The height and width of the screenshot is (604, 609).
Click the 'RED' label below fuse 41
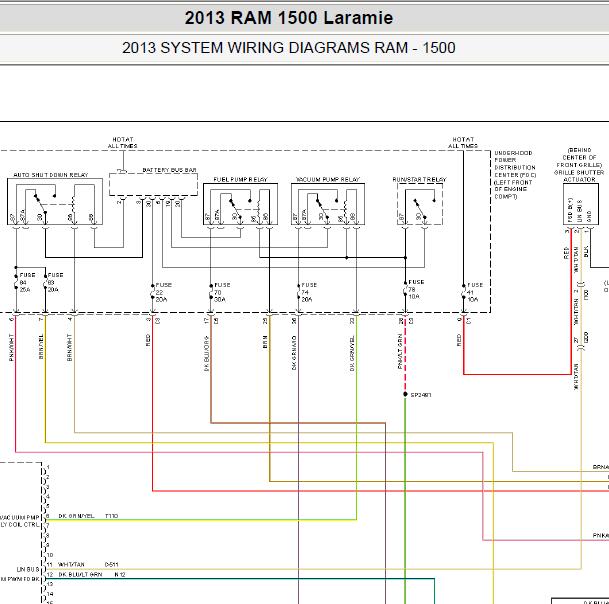pos(459,340)
